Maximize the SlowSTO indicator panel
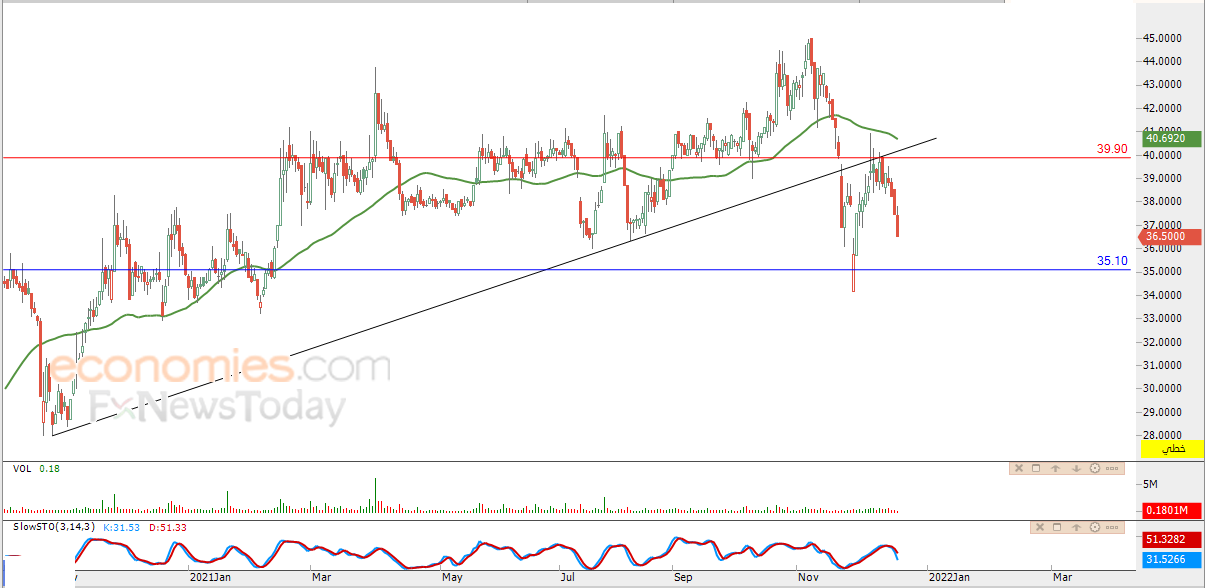1205x588 pixels. [x=1057, y=527]
